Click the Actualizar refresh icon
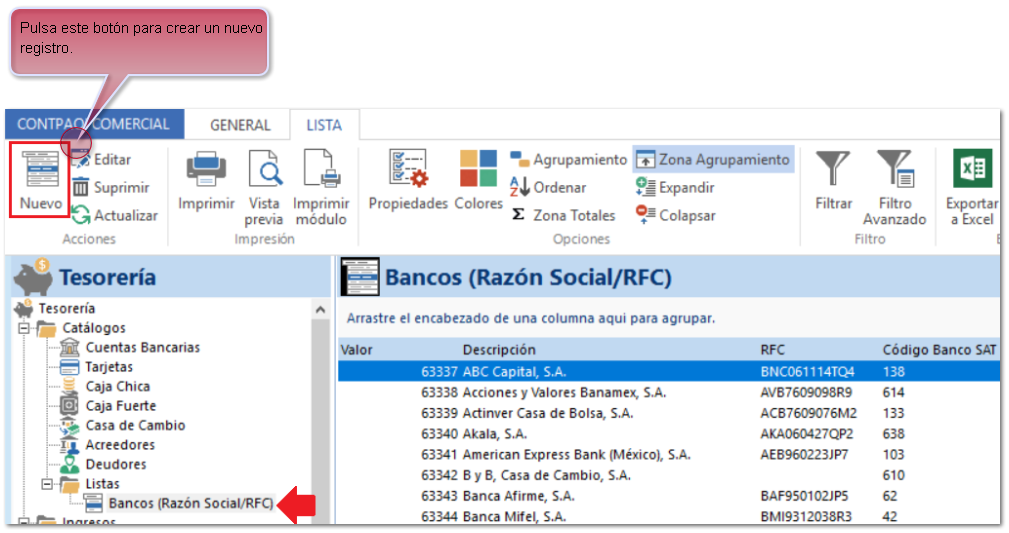 (x=80, y=215)
